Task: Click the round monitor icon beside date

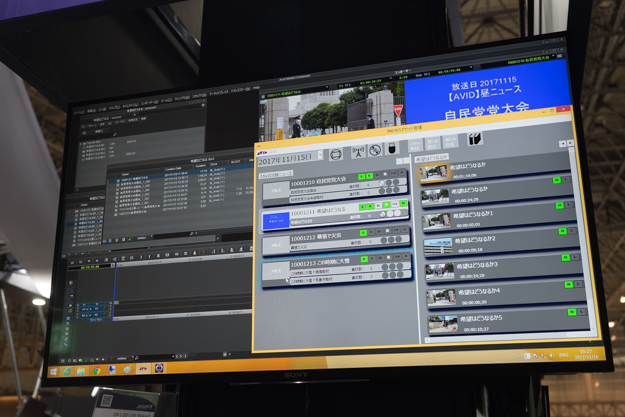Action: point(336,155)
